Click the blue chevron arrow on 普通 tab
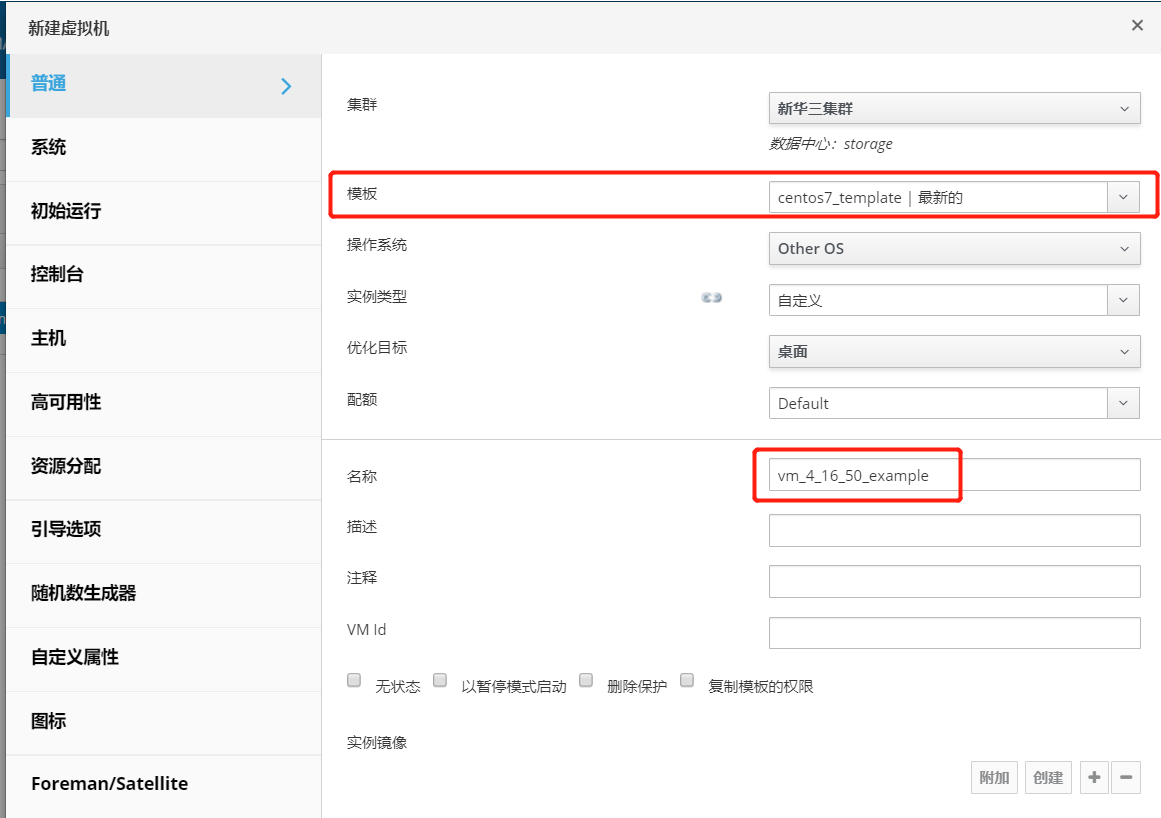Image resolution: width=1161 pixels, height=818 pixels. tap(286, 86)
